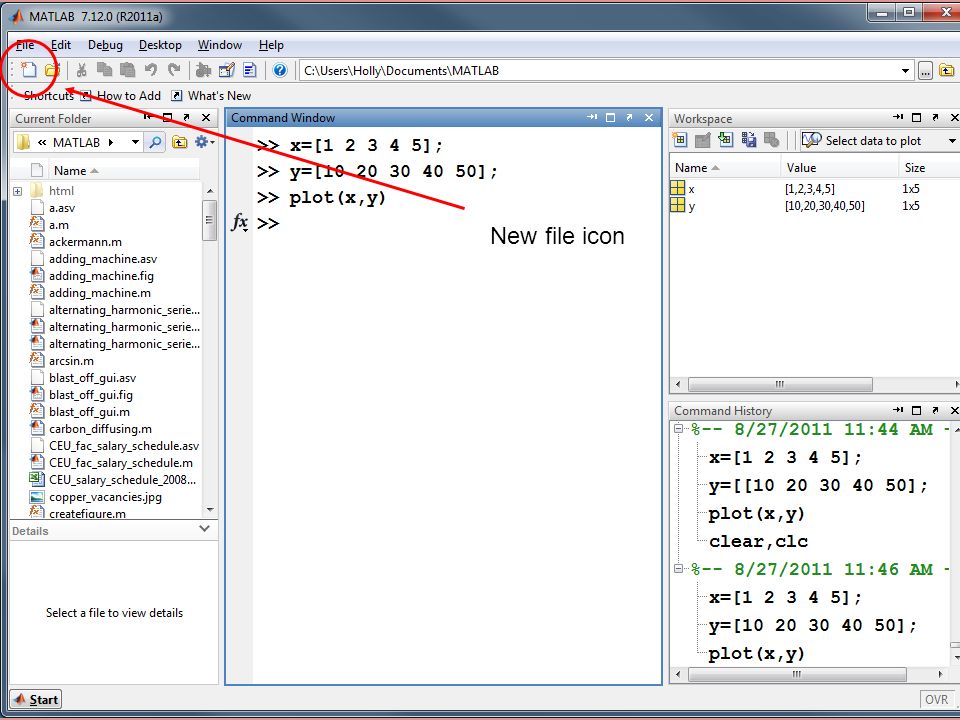Open the Window menu
This screenshot has width=960, height=720.
pos(220,45)
